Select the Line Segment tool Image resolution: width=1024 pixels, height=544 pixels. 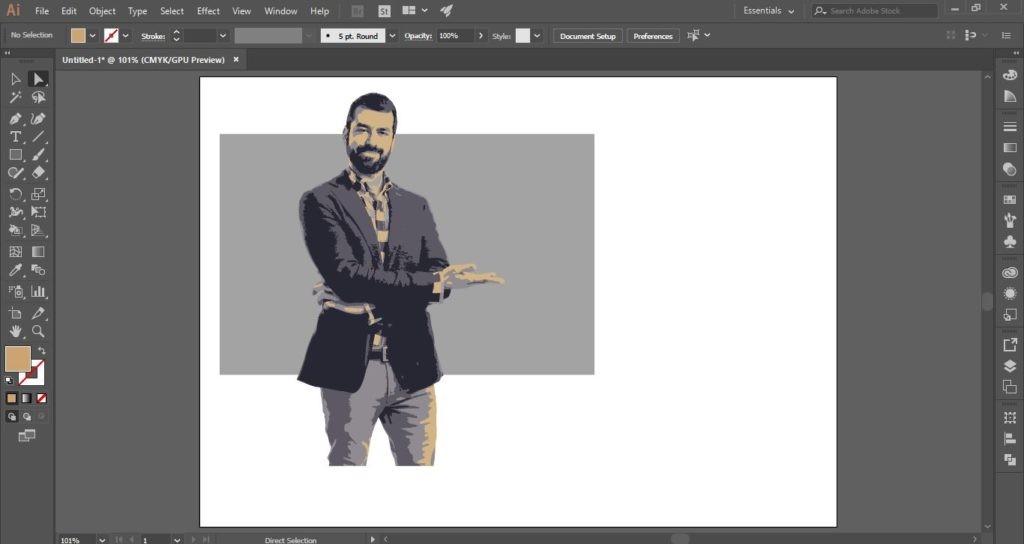tap(38, 136)
